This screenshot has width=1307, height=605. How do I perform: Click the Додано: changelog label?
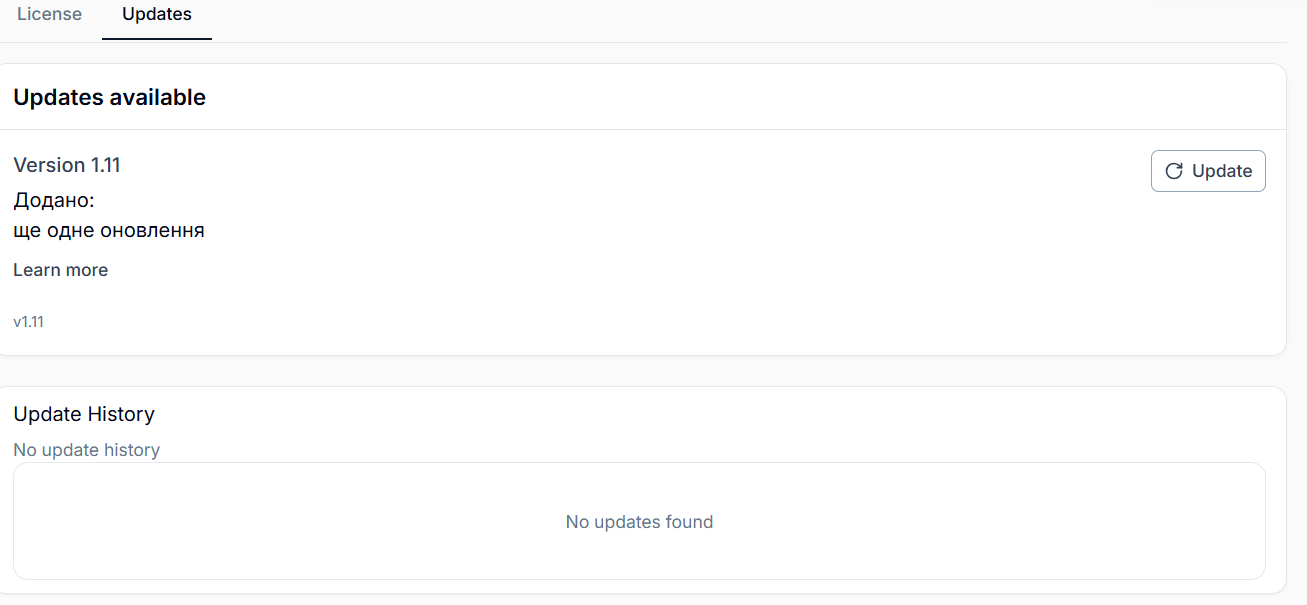tap(54, 200)
